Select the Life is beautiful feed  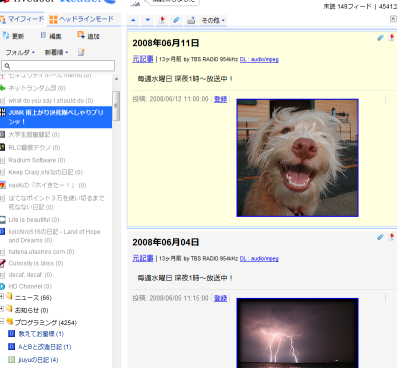(x=34, y=220)
